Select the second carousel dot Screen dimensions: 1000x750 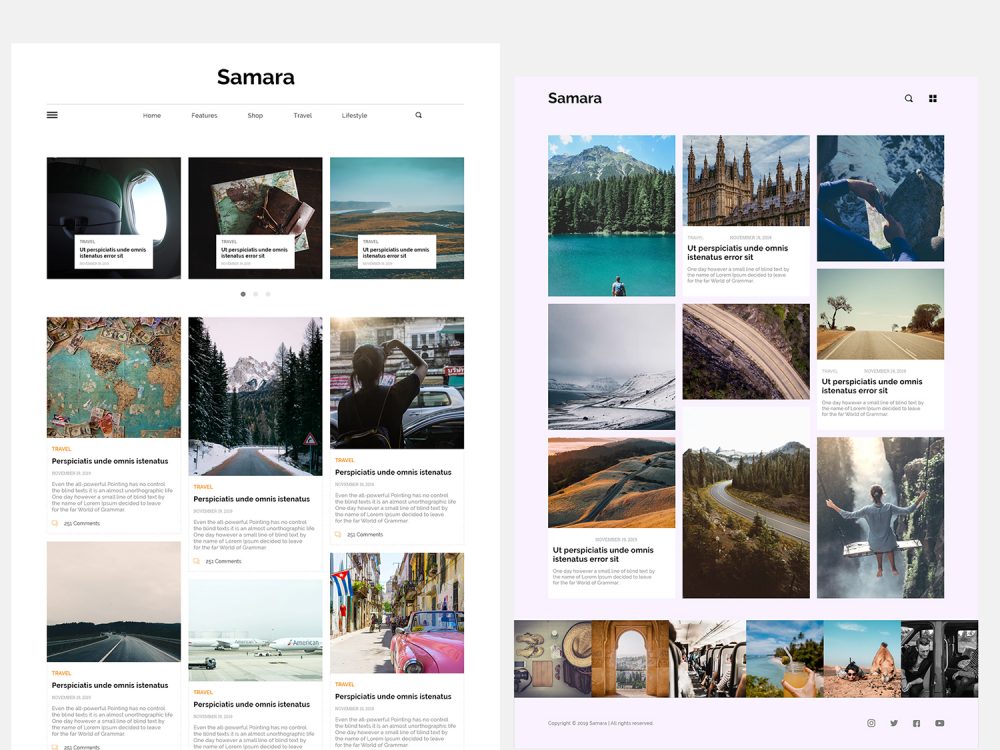pos(255,293)
